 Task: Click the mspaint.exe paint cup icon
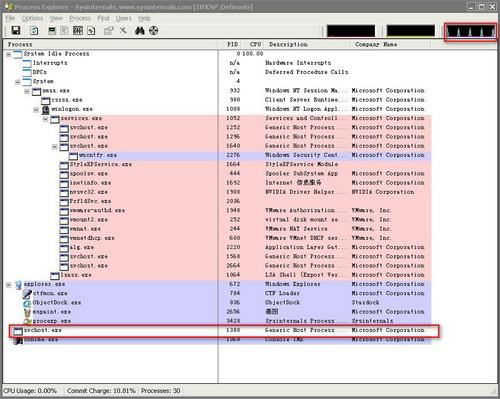pyautogui.click(x=27, y=313)
